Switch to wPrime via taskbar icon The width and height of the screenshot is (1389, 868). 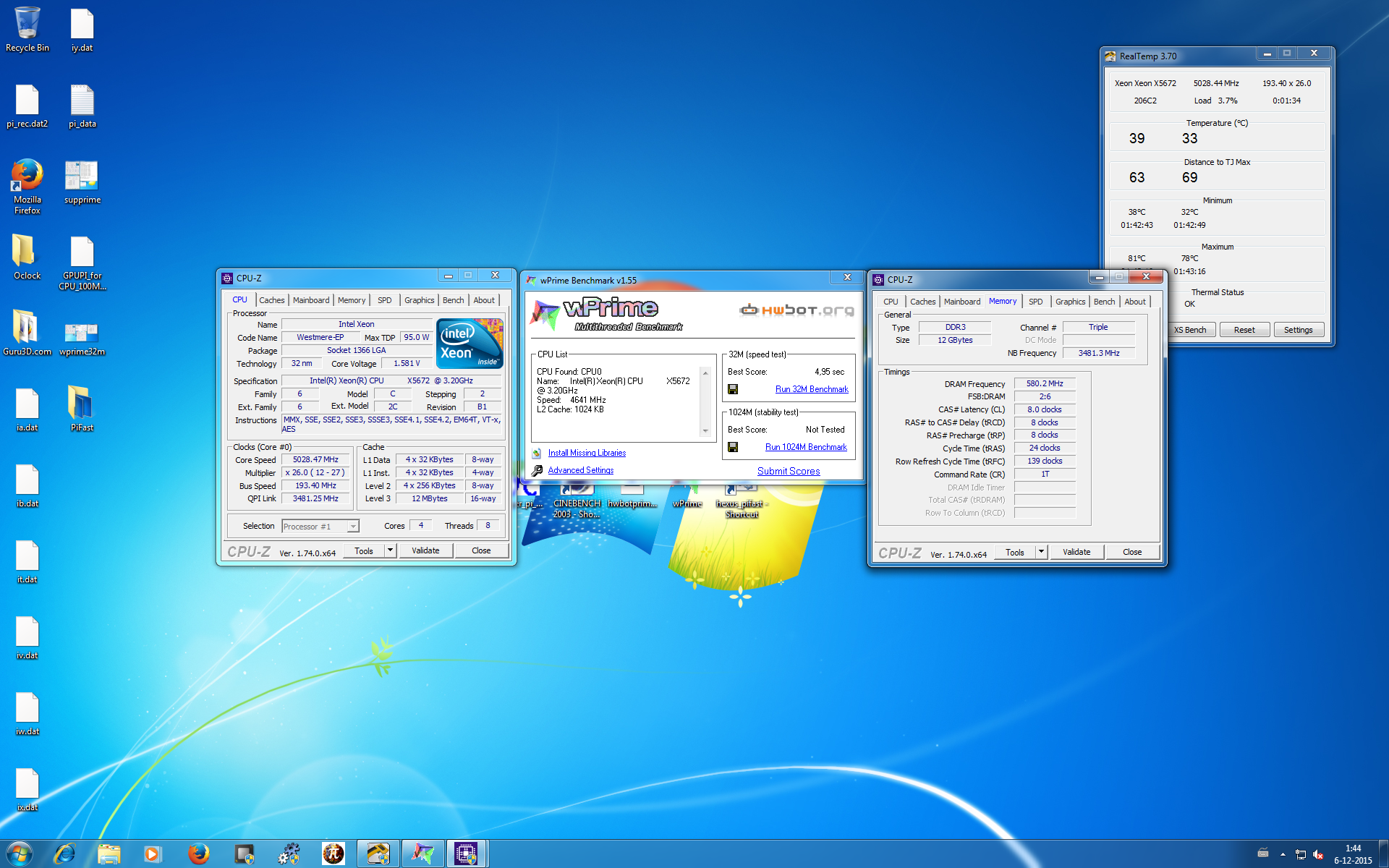point(422,854)
